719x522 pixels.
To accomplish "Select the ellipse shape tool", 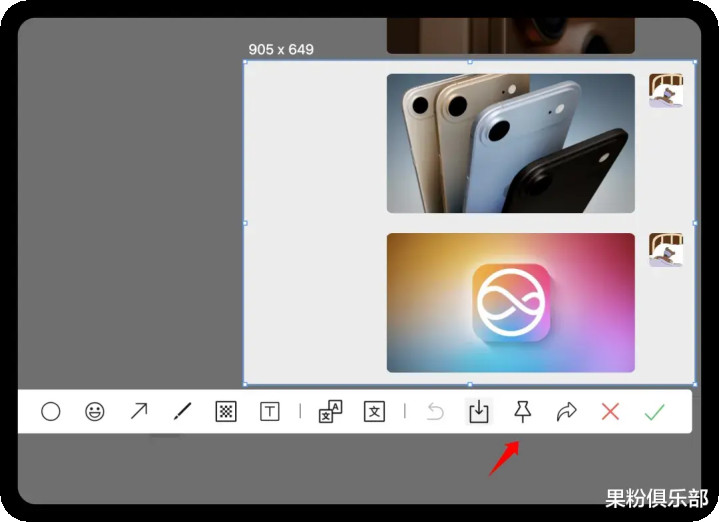I will [x=50, y=411].
